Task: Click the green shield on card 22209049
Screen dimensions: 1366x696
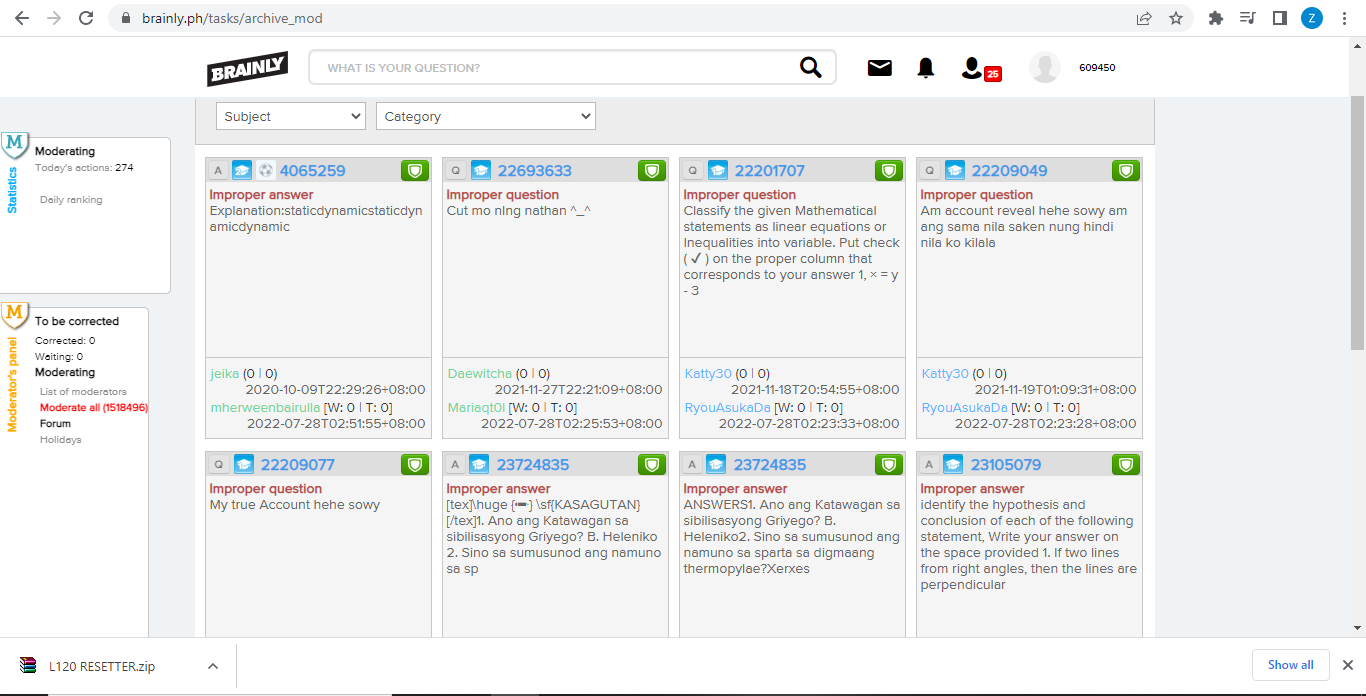Action: [1126, 170]
